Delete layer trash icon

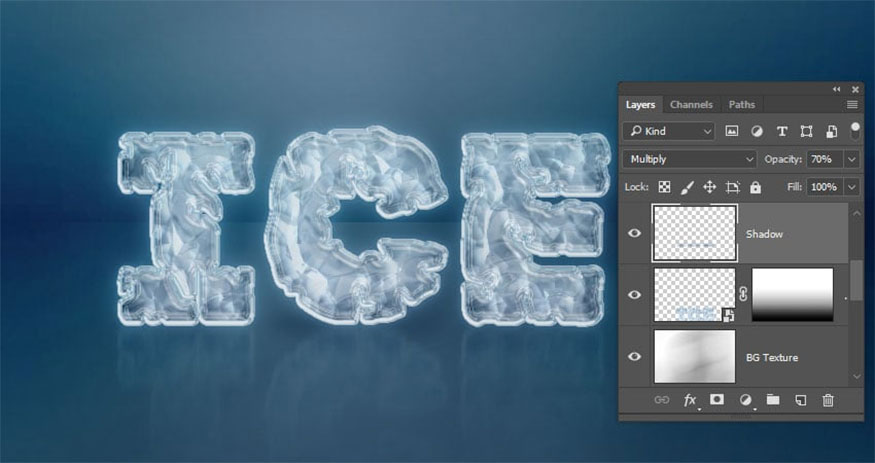pos(828,400)
